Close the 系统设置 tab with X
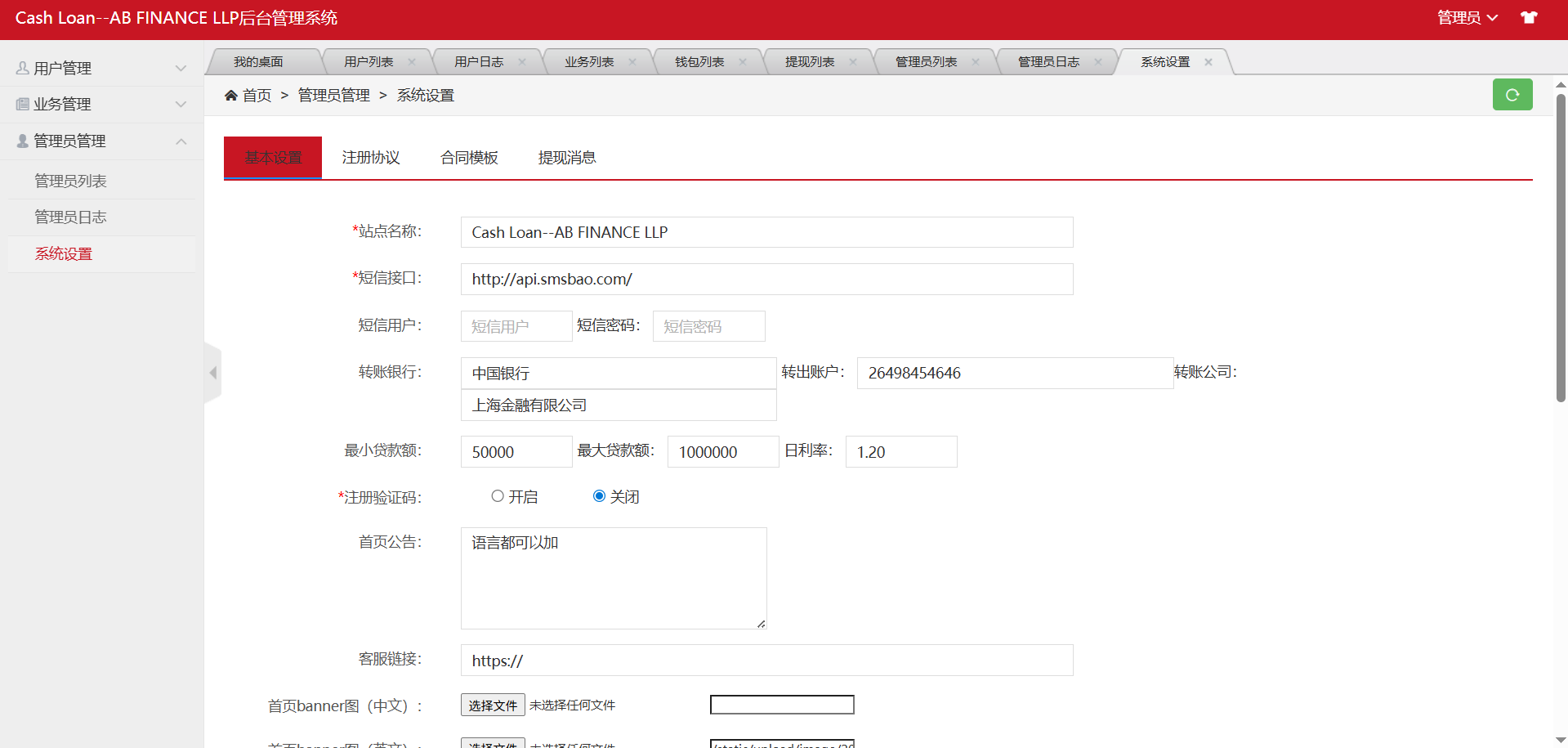1568x748 pixels. (x=1208, y=62)
